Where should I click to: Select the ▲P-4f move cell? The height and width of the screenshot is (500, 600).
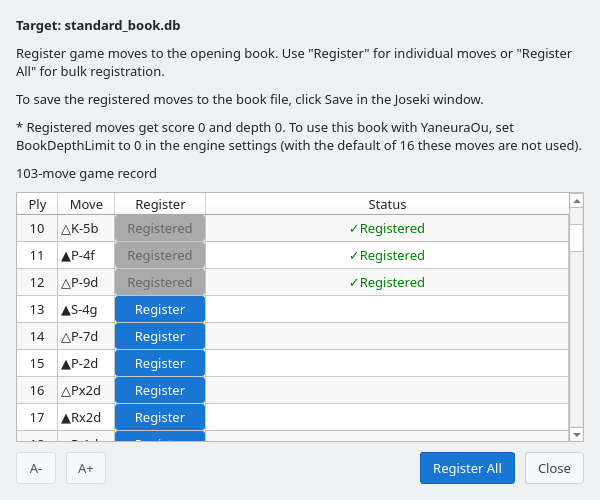coord(86,255)
